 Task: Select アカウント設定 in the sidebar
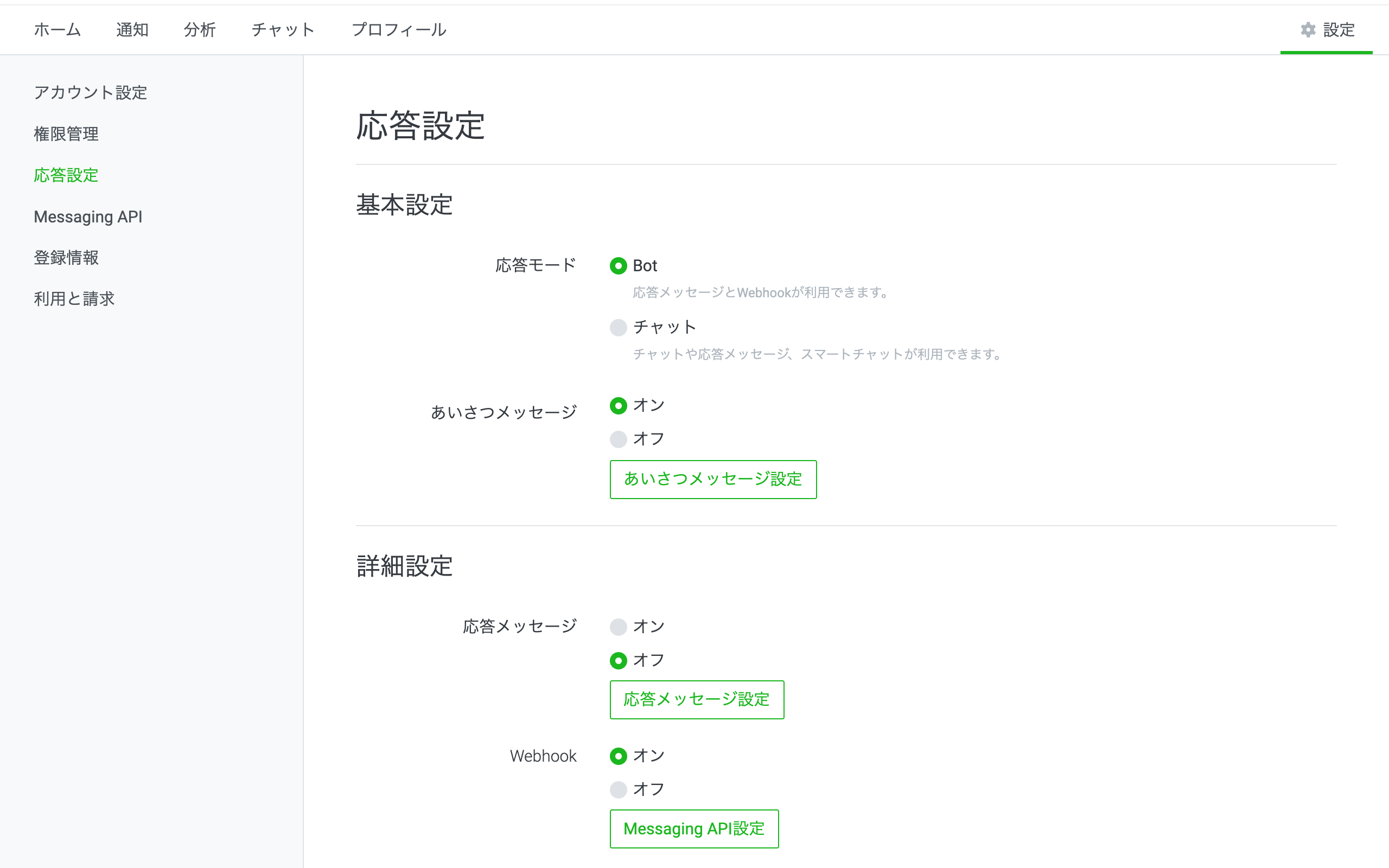click(x=90, y=92)
